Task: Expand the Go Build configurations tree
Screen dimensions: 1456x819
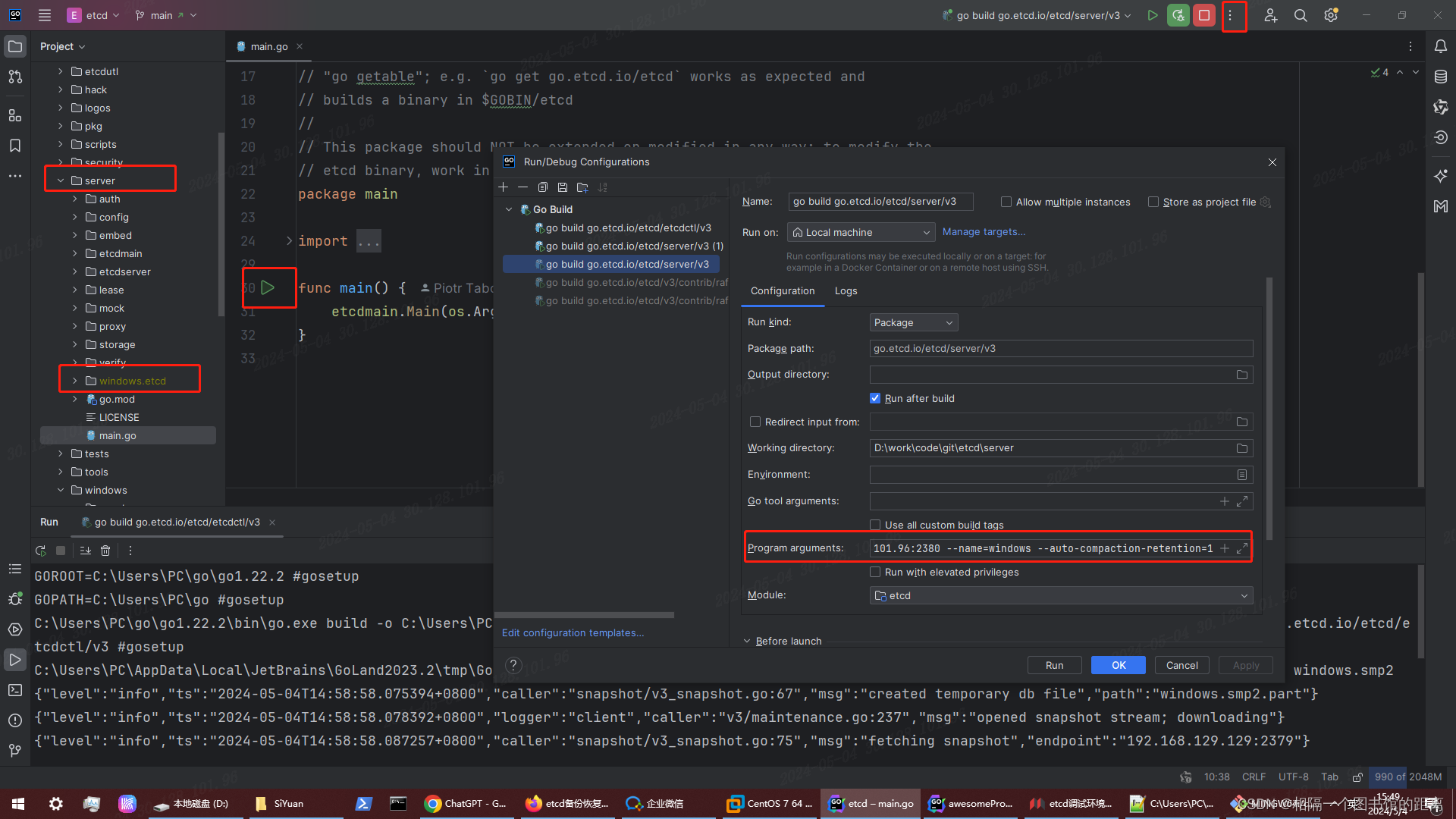Action: 510,209
